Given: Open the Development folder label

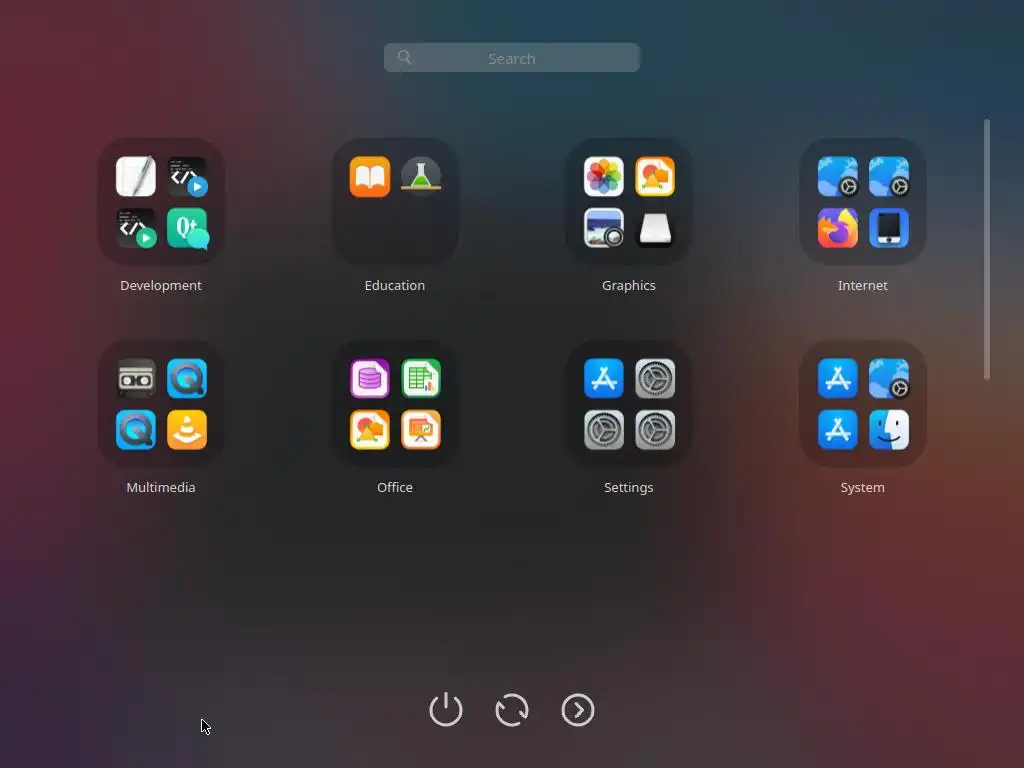Looking at the screenshot, I should point(161,285).
